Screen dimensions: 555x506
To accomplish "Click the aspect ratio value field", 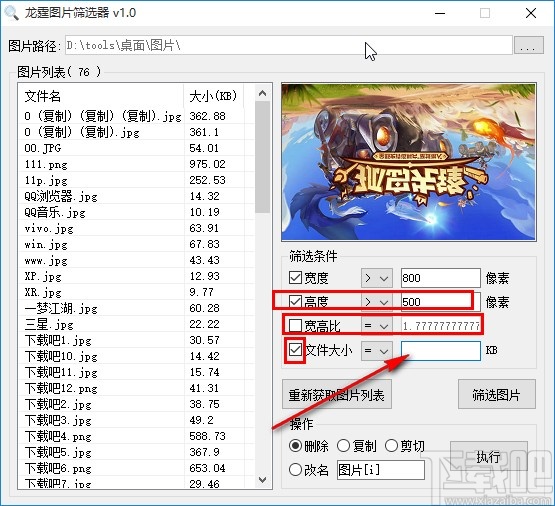I will 441,326.
